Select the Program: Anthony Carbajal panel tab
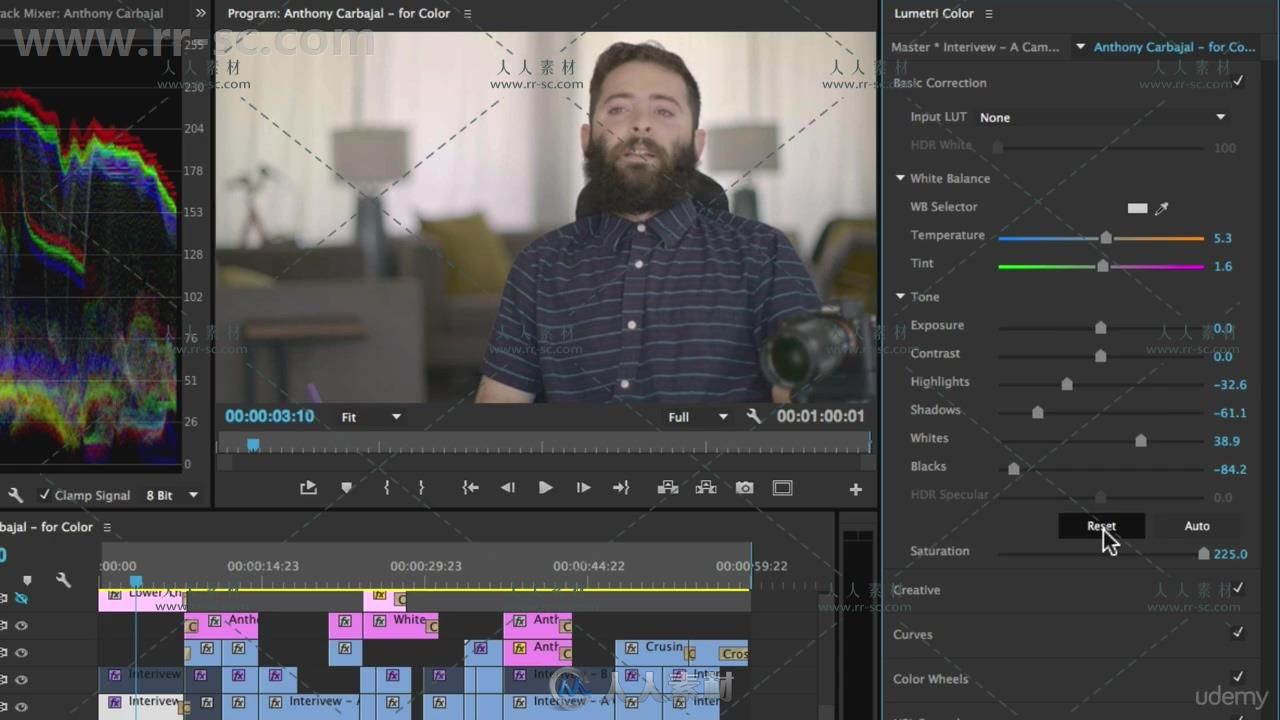Screen dimensions: 1280x720 (338, 14)
